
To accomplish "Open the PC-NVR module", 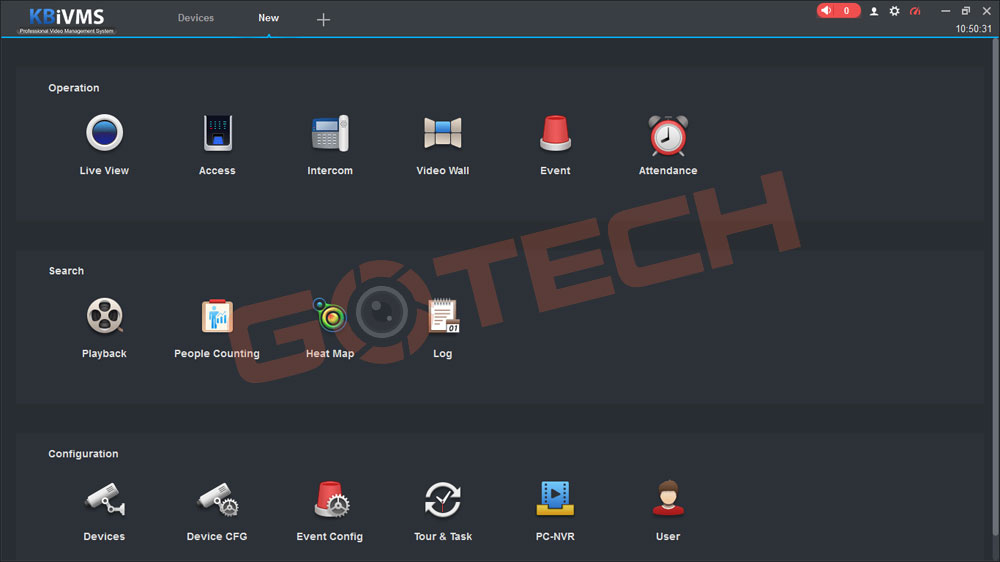I will coord(555,499).
